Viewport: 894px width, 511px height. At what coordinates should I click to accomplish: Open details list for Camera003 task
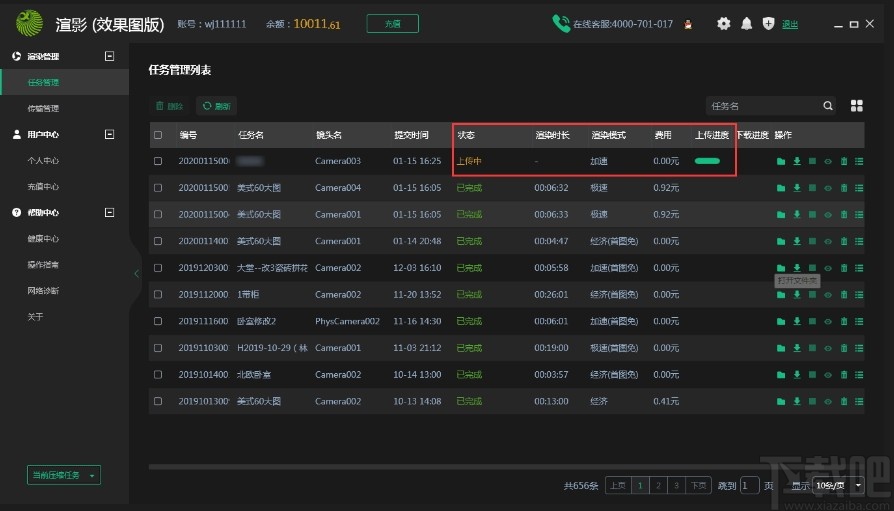pos(859,161)
